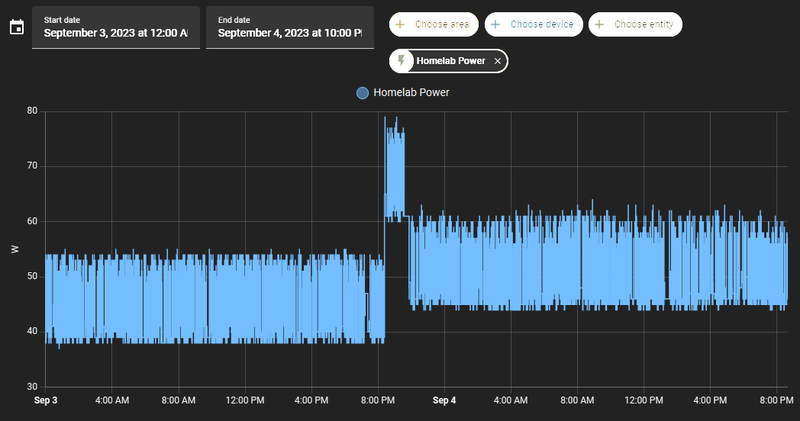Click the Choose device button
This screenshot has width=800, height=421.
tap(534, 24)
